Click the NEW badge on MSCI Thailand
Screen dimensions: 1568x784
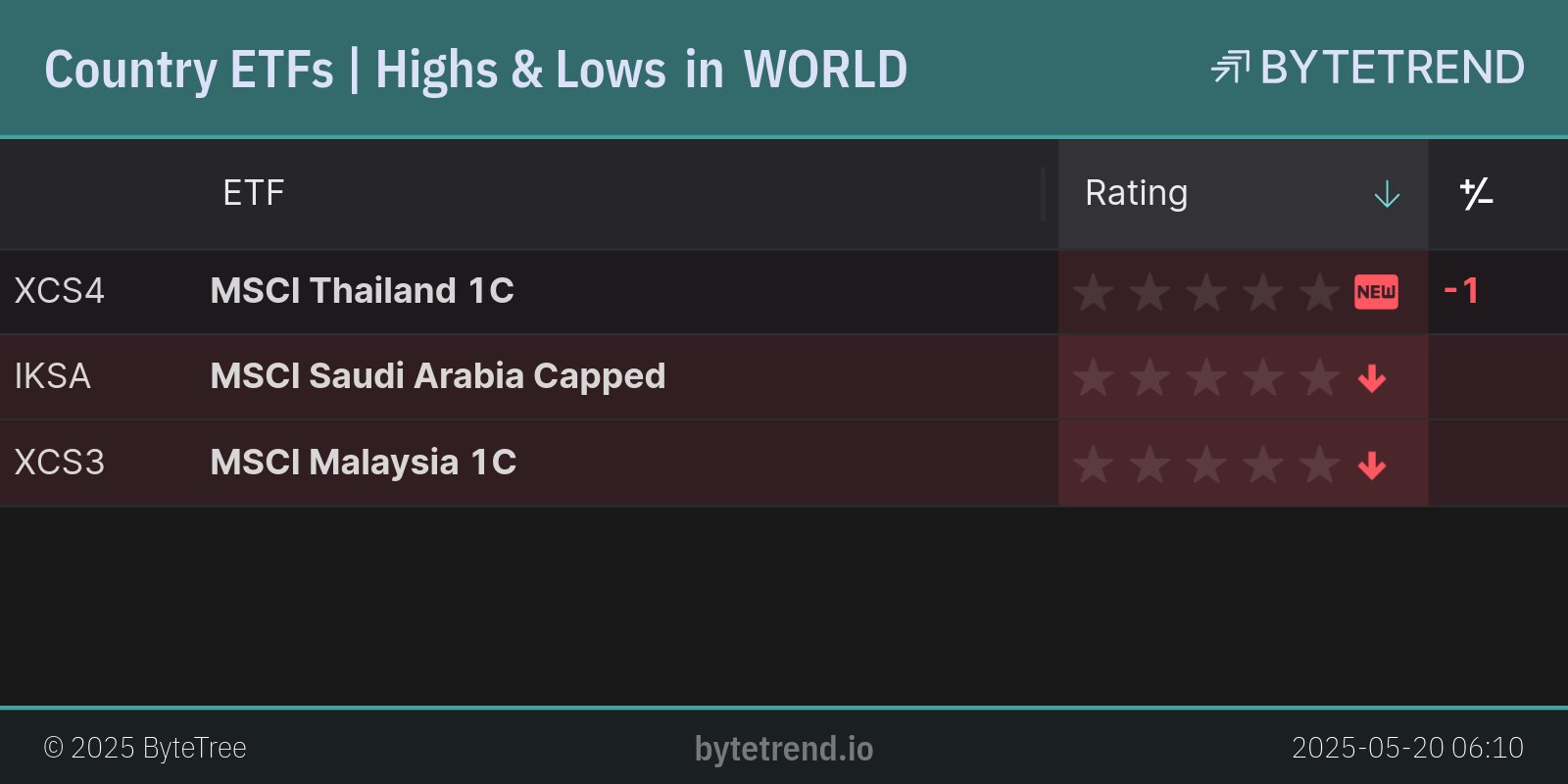(1376, 292)
